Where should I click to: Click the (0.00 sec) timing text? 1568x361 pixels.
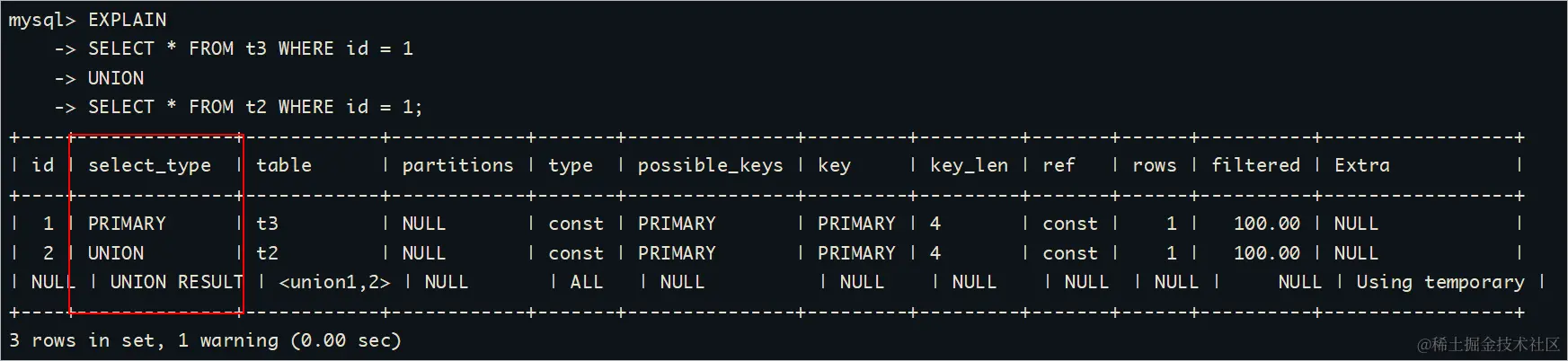(x=346, y=340)
